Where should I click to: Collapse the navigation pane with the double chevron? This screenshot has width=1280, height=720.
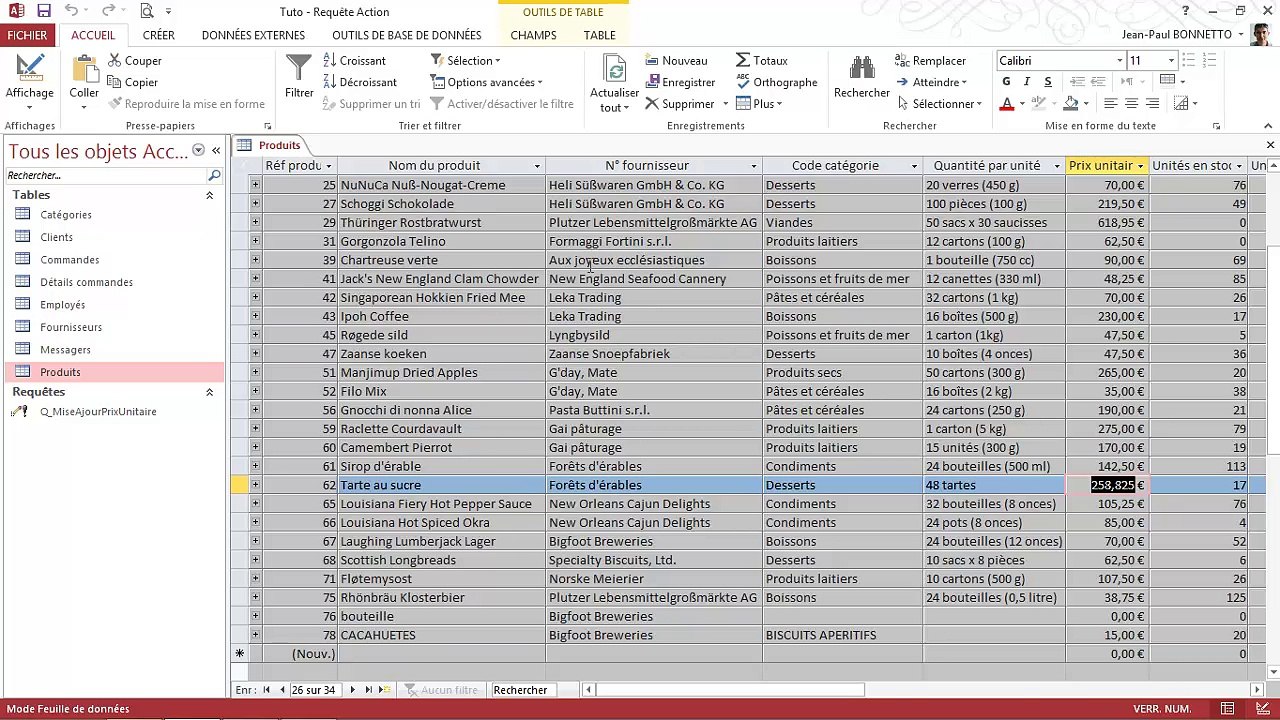pos(216,151)
